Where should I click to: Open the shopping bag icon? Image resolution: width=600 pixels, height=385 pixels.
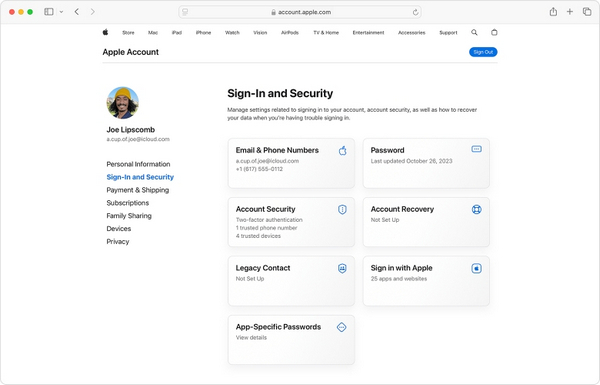[494, 33]
